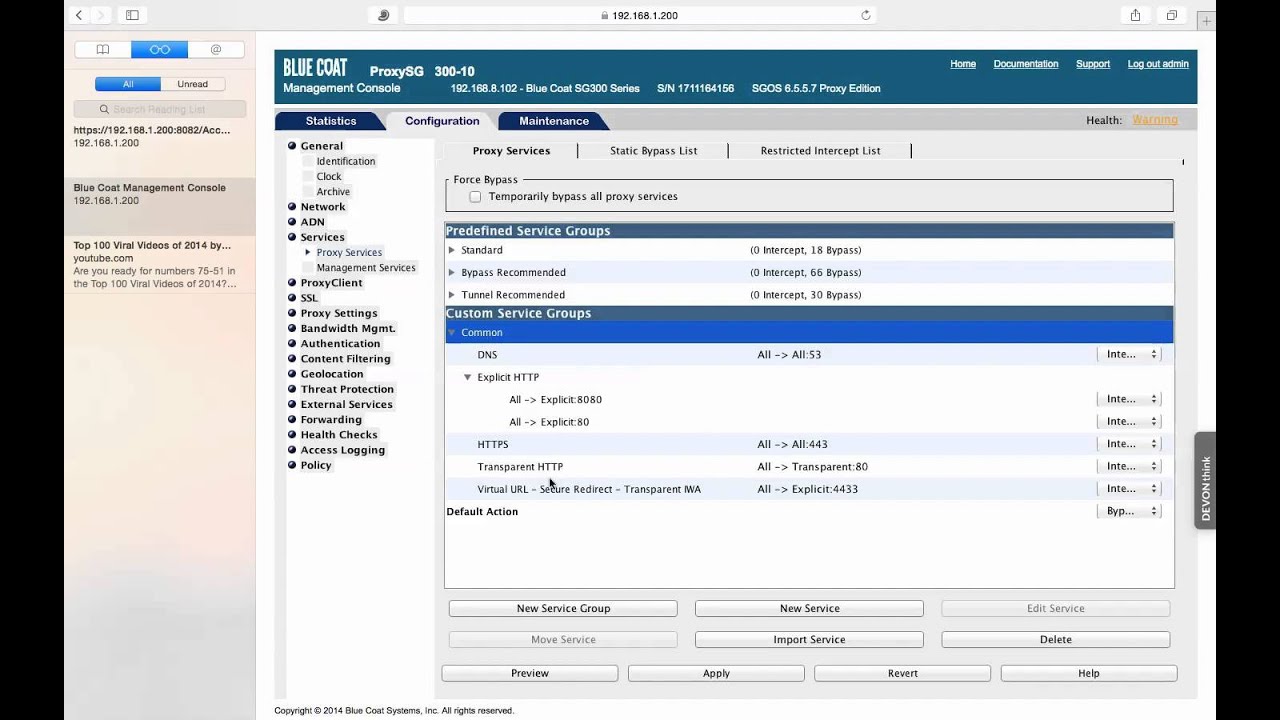Select the Proxy Services subtab
Screen dimensions: 1280x720
[x=511, y=151]
